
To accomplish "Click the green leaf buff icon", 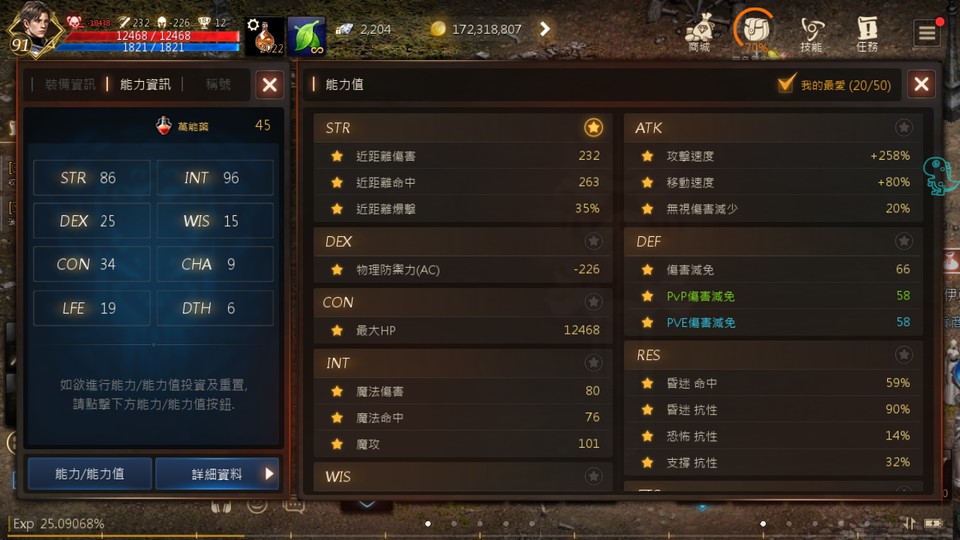I will point(307,36).
